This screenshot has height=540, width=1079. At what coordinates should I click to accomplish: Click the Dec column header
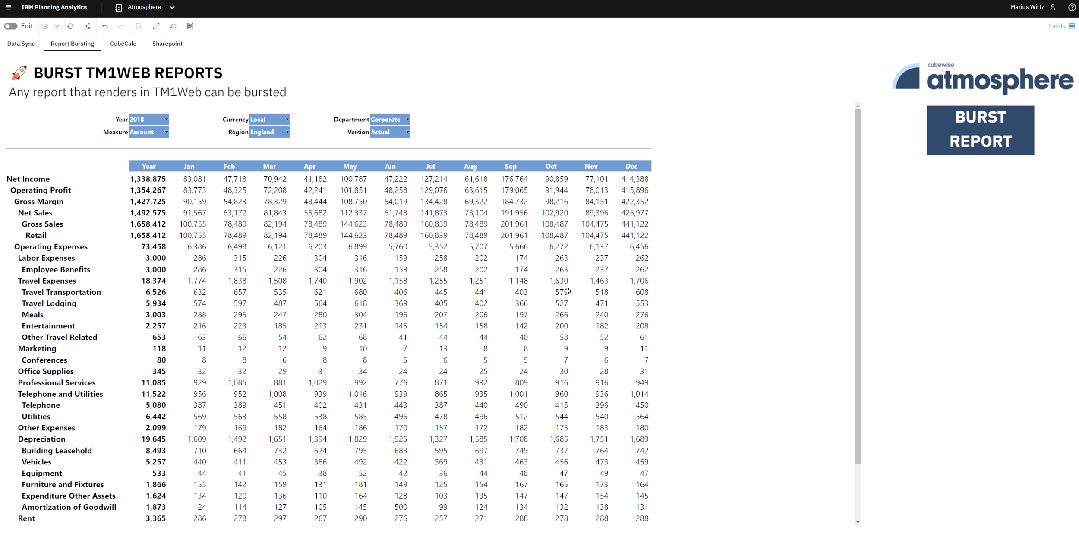[631, 166]
